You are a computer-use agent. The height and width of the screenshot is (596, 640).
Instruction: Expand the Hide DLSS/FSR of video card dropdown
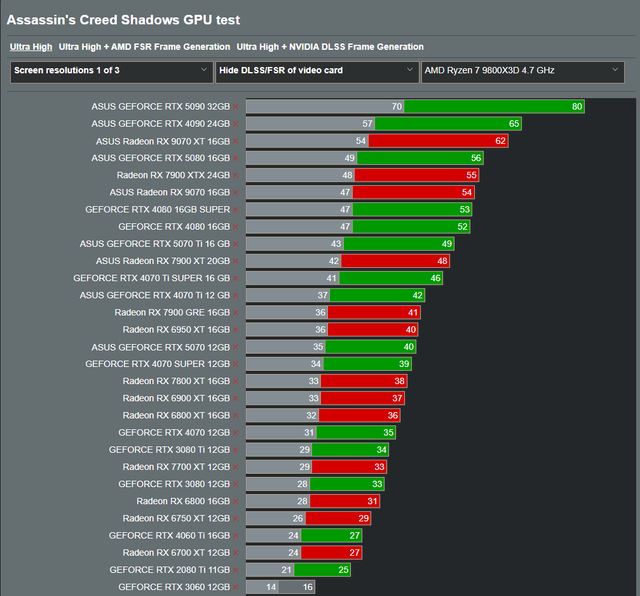coord(317,72)
